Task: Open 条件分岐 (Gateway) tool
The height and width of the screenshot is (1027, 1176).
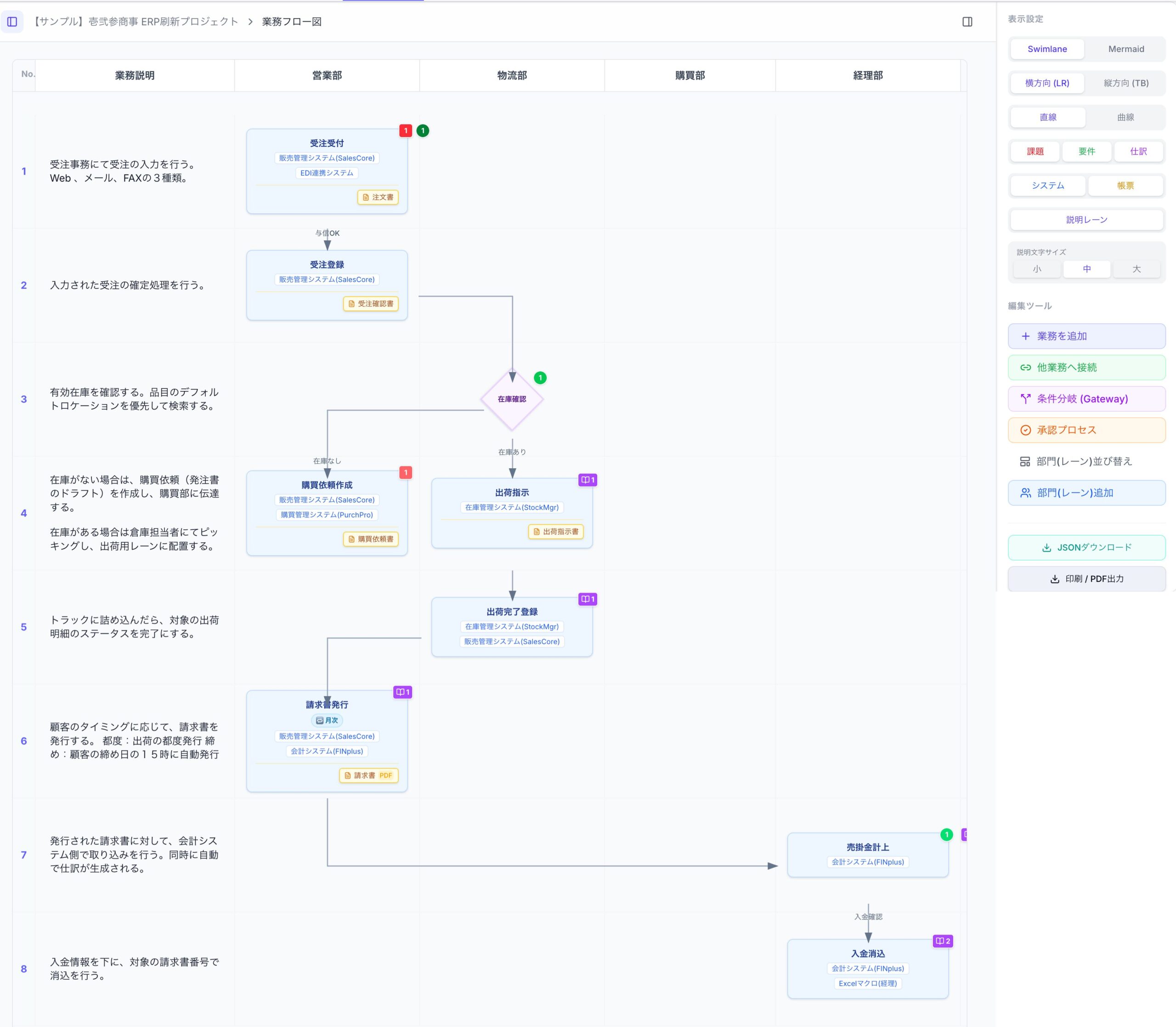Action: click(1086, 399)
